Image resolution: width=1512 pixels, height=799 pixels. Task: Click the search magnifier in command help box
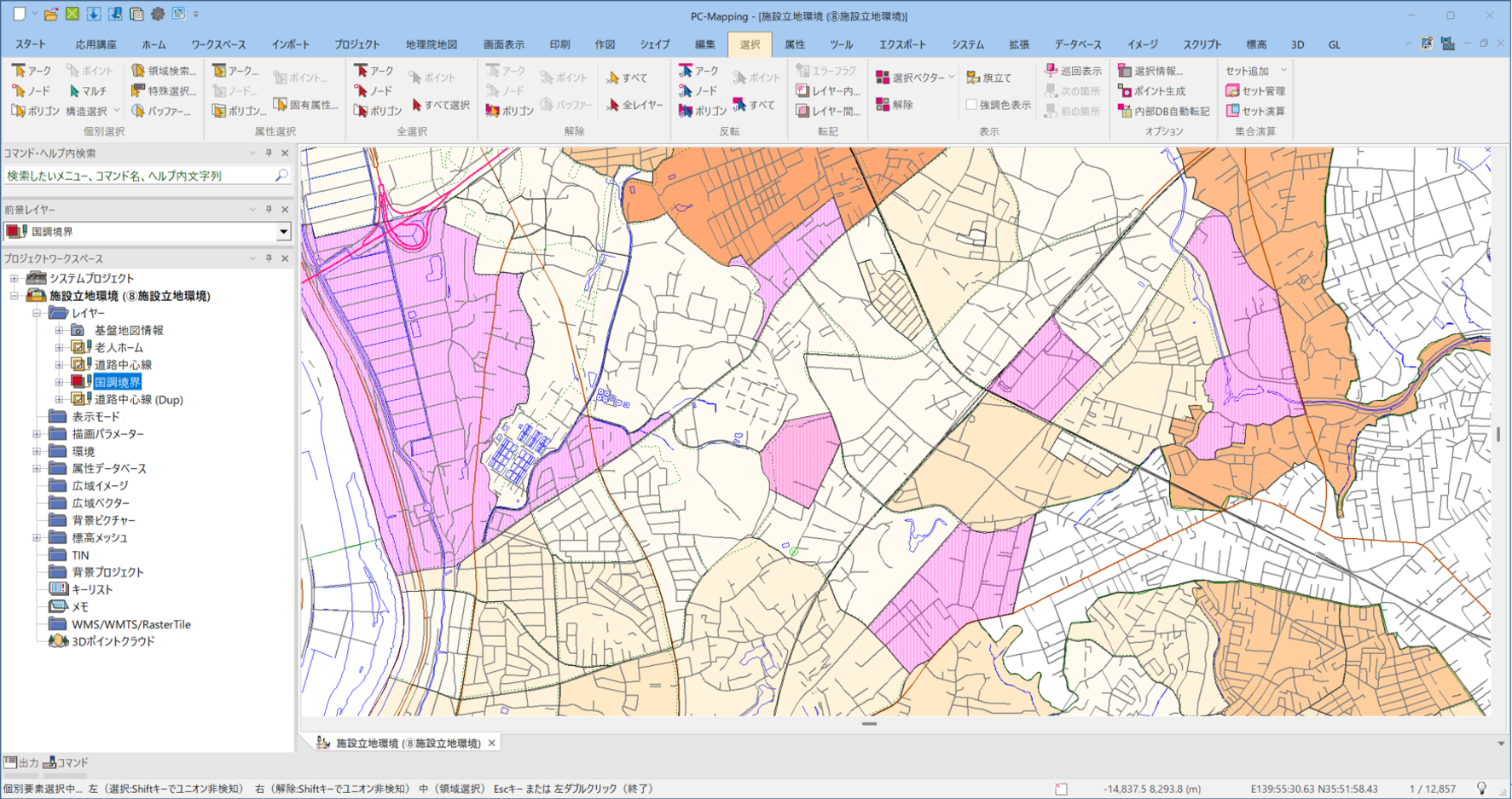pos(281,176)
